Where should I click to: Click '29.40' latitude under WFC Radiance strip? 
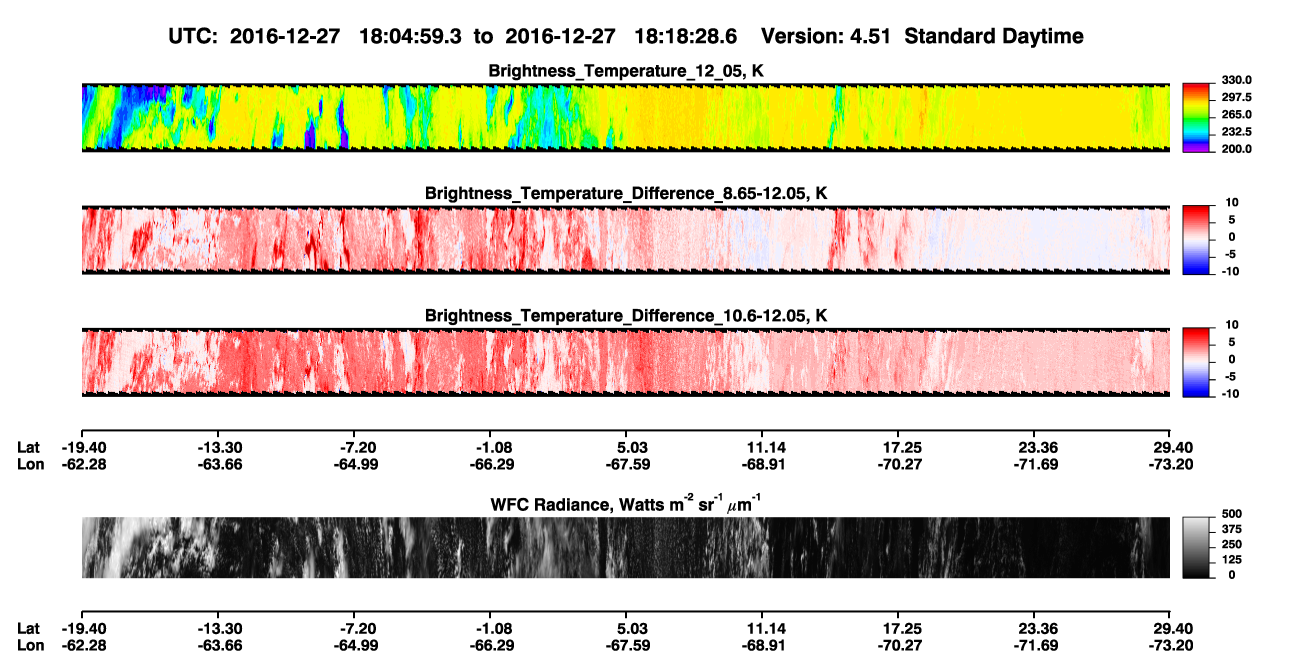coord(1174,629)
